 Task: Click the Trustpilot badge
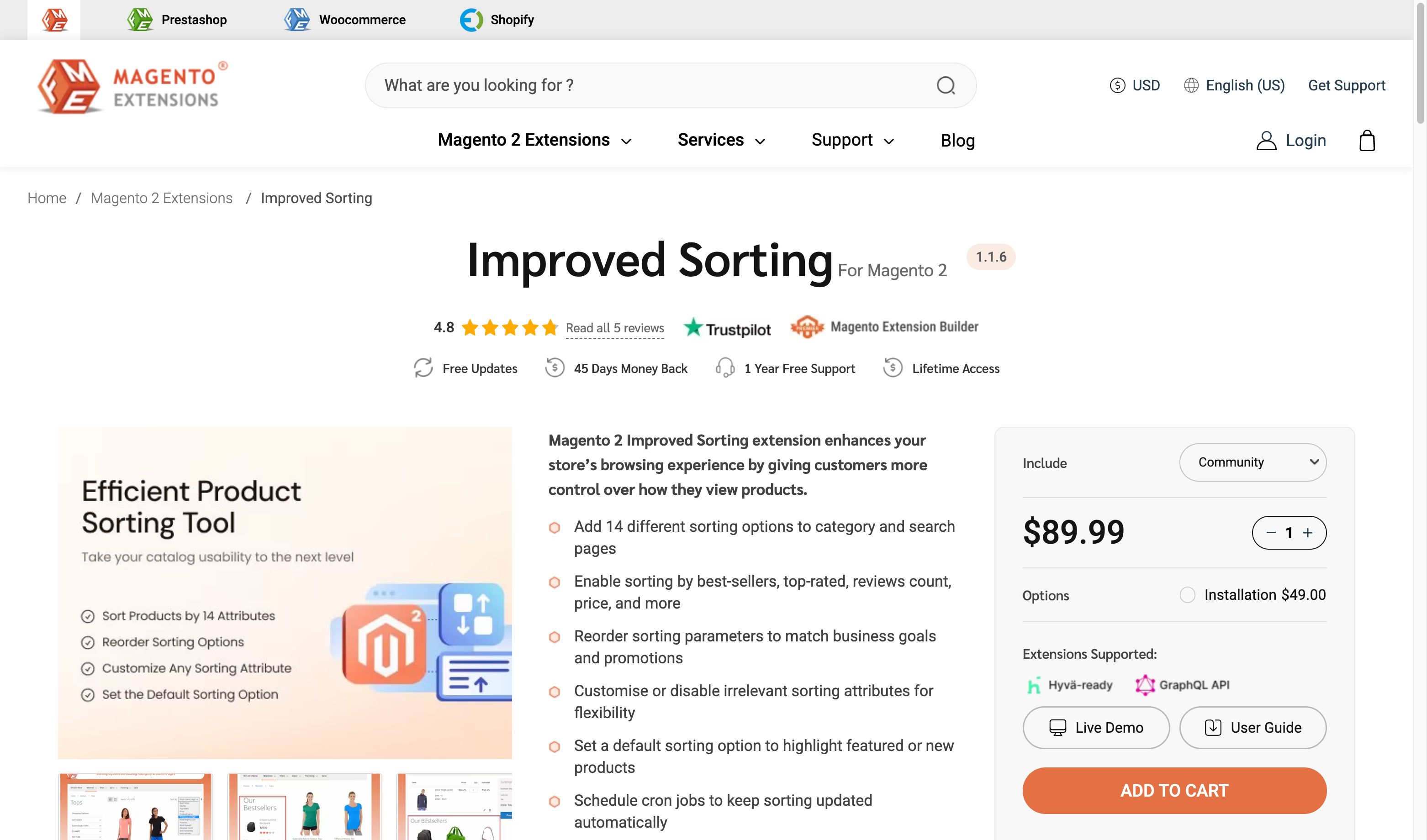click(727, 327)
